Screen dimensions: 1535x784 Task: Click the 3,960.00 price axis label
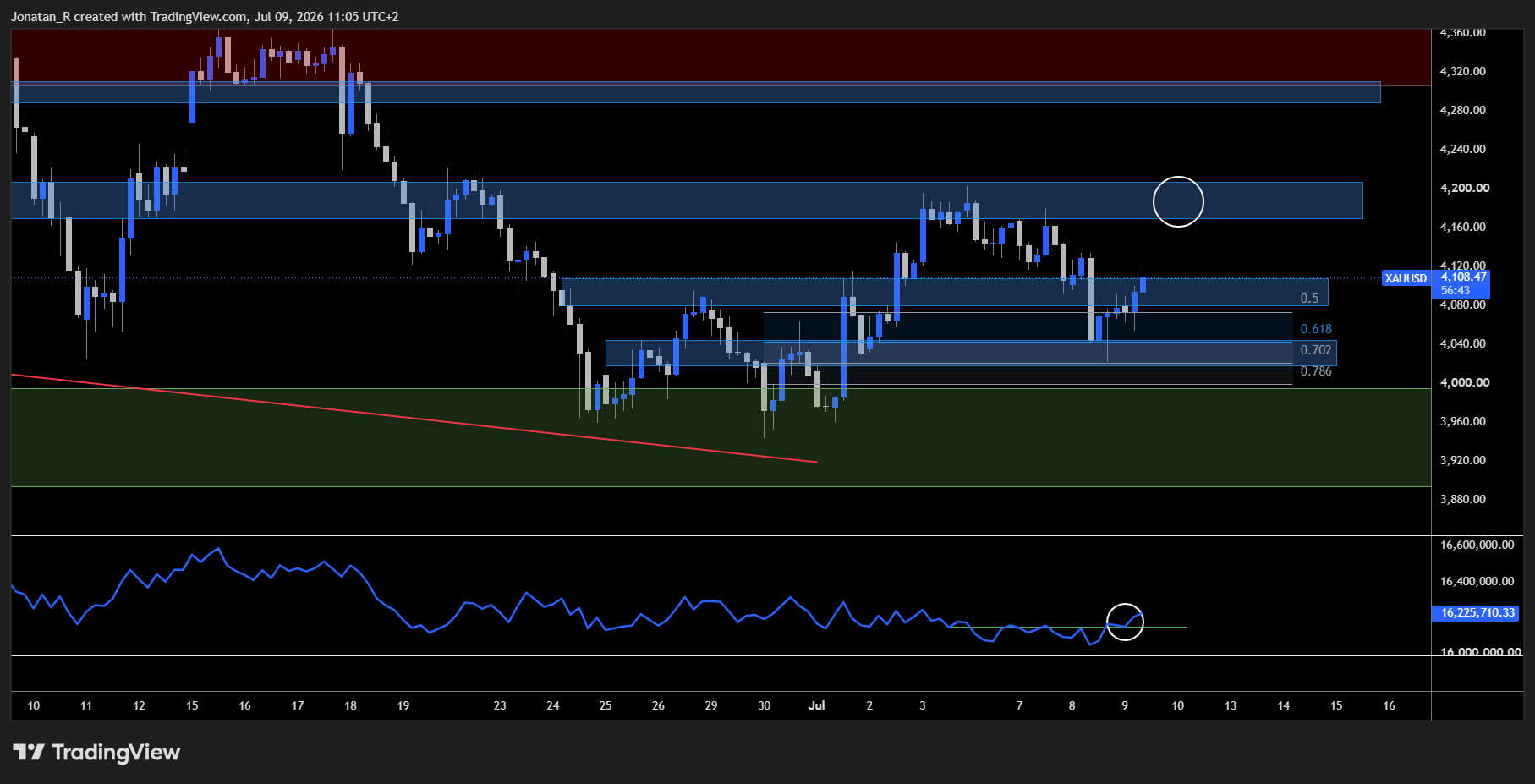pos(1462,421)
